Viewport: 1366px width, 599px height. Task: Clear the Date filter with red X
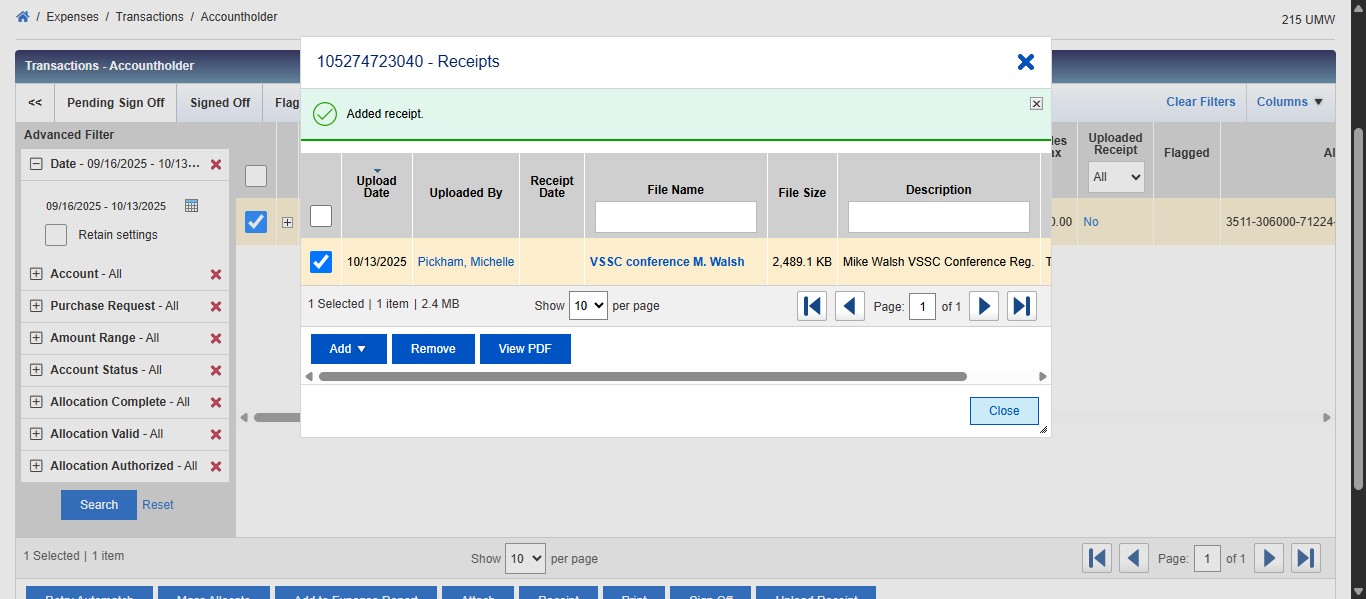tap(216, 164)
